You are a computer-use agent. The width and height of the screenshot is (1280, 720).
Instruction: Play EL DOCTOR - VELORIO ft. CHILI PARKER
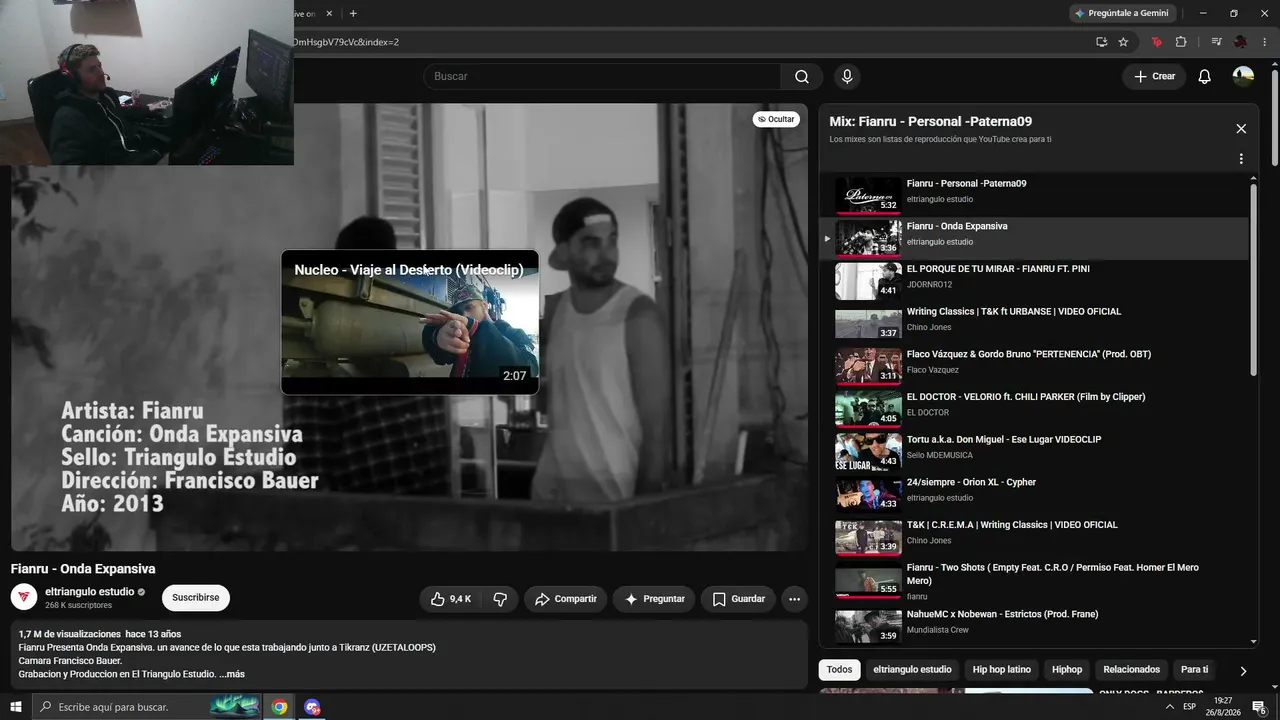point(1035,409)
